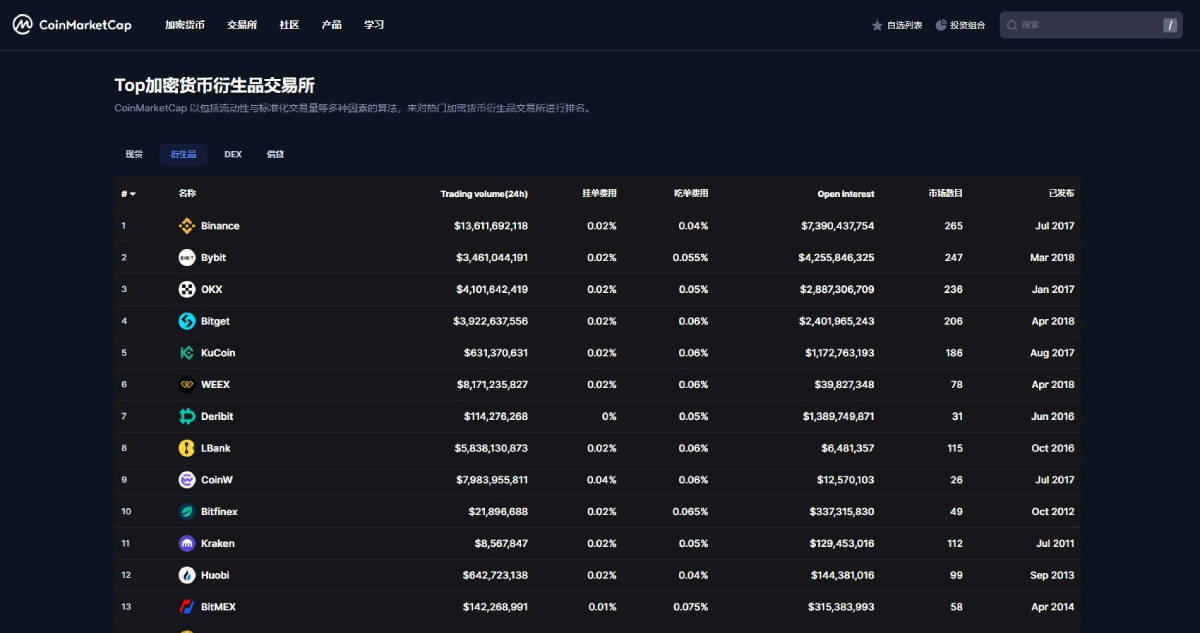The height and width of the screenshot is (633, 1200).
Task: Open the BitMEX exchange name link
Action: click(x=218, y=607)
